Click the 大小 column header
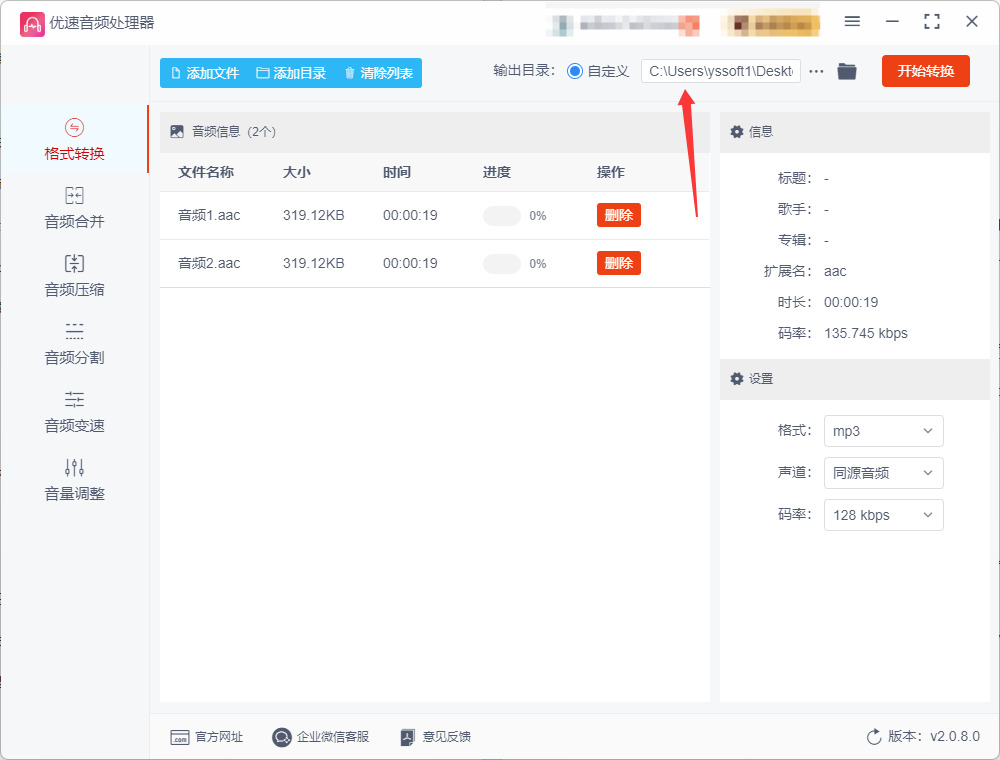This screenshot has width=1000, height=760. tap(297, 172)
